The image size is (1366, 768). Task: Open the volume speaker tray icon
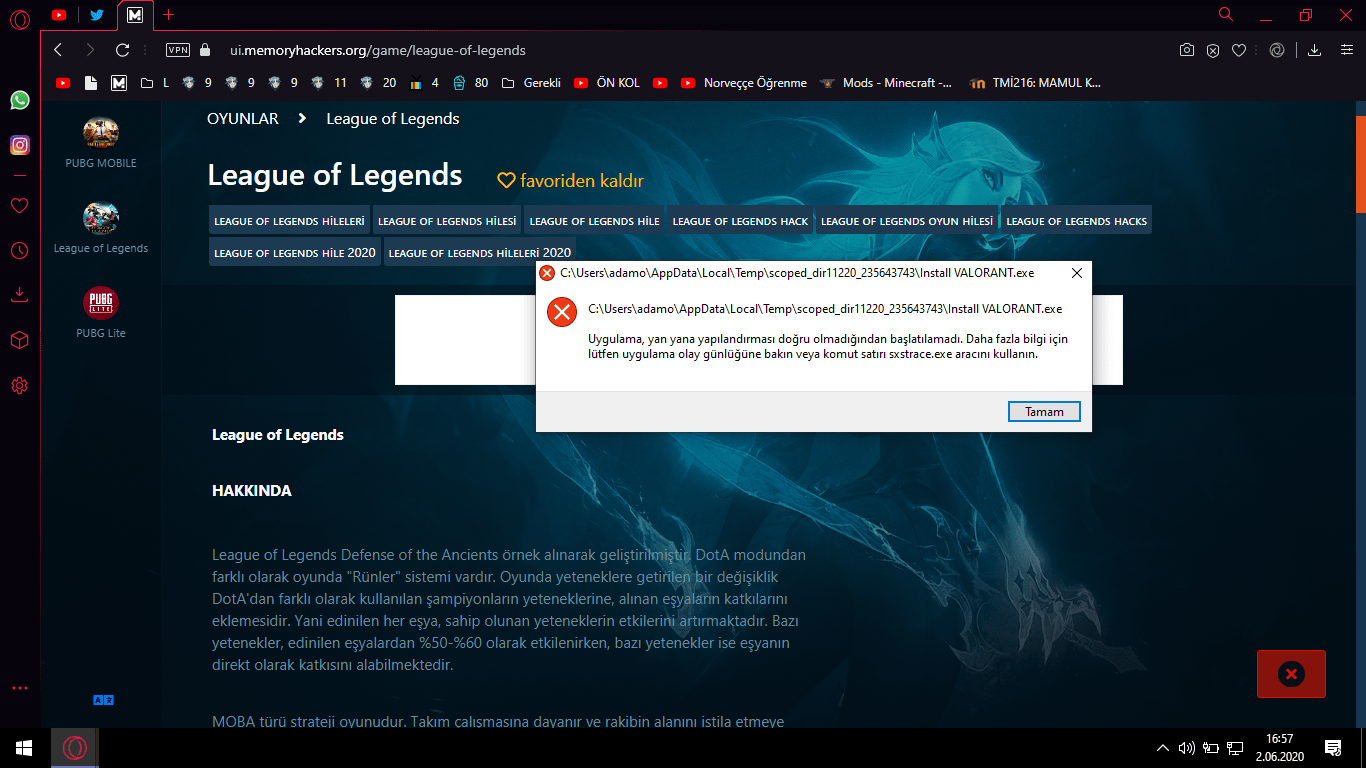1187,748
